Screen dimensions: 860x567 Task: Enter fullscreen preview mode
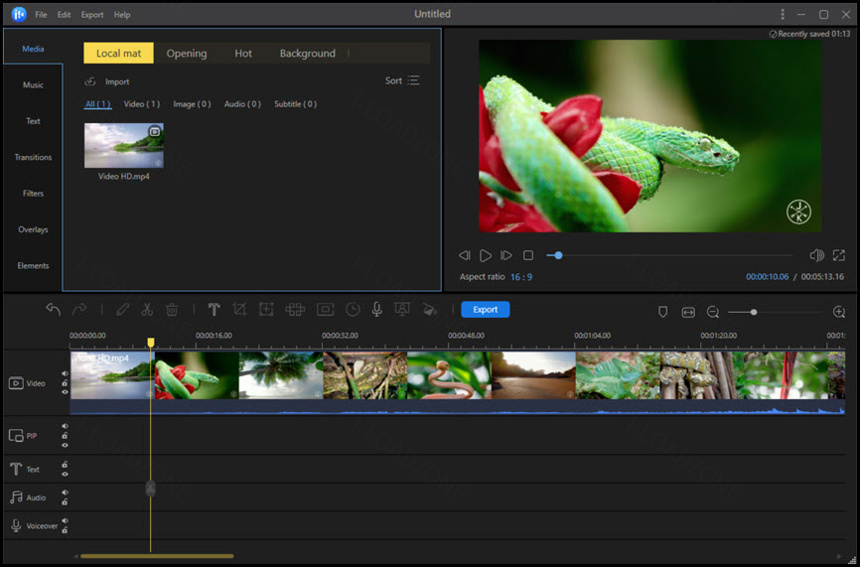coord(839,255)
